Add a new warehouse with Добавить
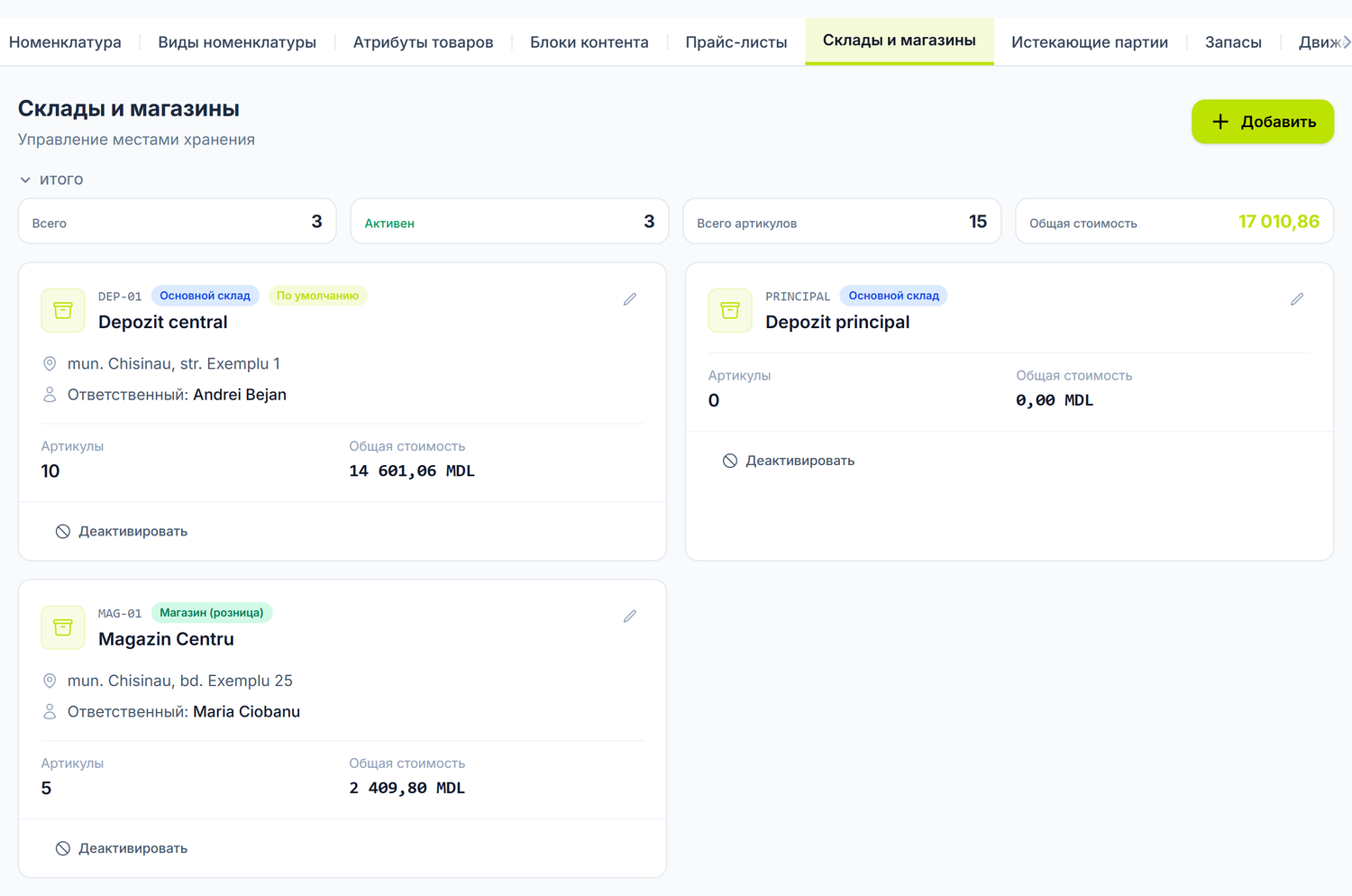Image resolution: width=1352 pixels, height=896 pixels. pos(1263,122)
